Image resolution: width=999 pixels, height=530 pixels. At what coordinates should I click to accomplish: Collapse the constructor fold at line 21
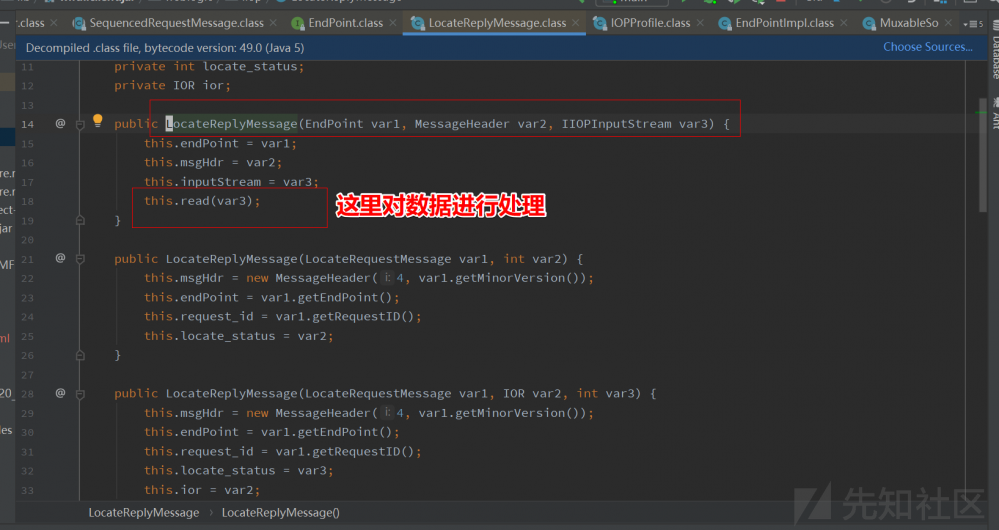[x=80, y=259]
